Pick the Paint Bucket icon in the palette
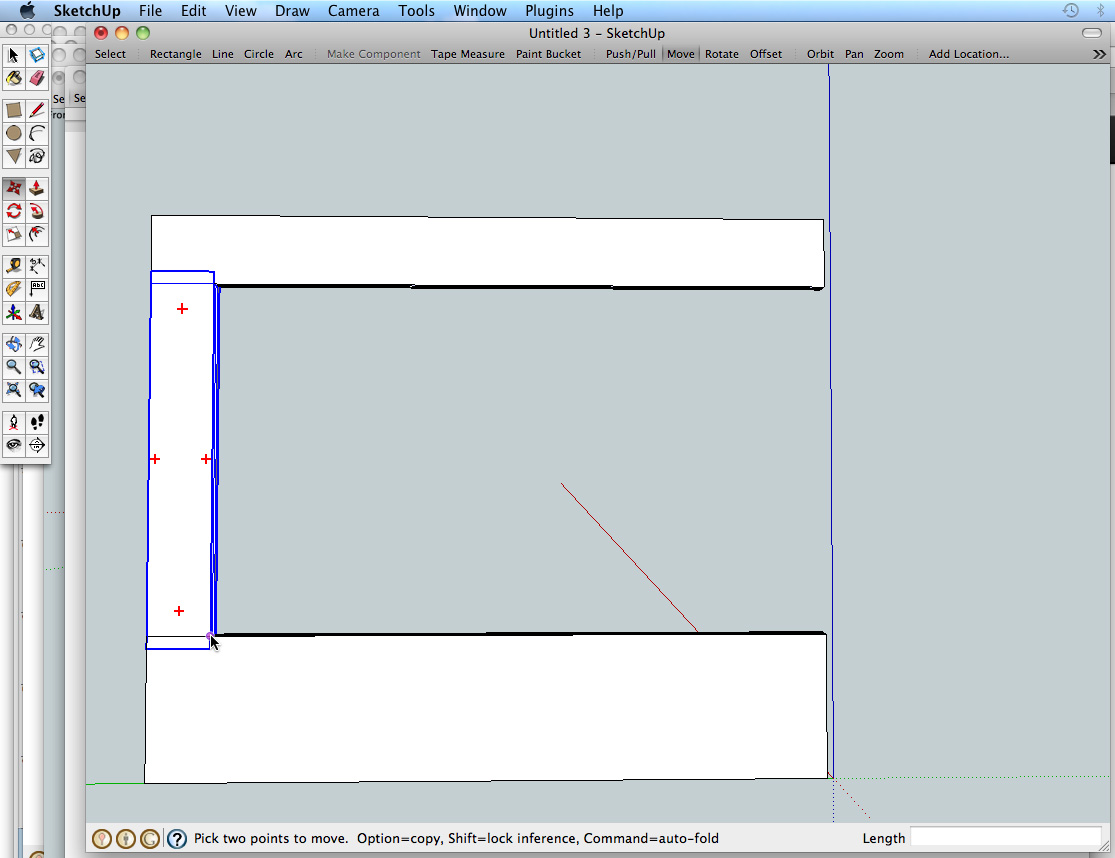The image size is (1115, 858). click(x=14, y=78)
